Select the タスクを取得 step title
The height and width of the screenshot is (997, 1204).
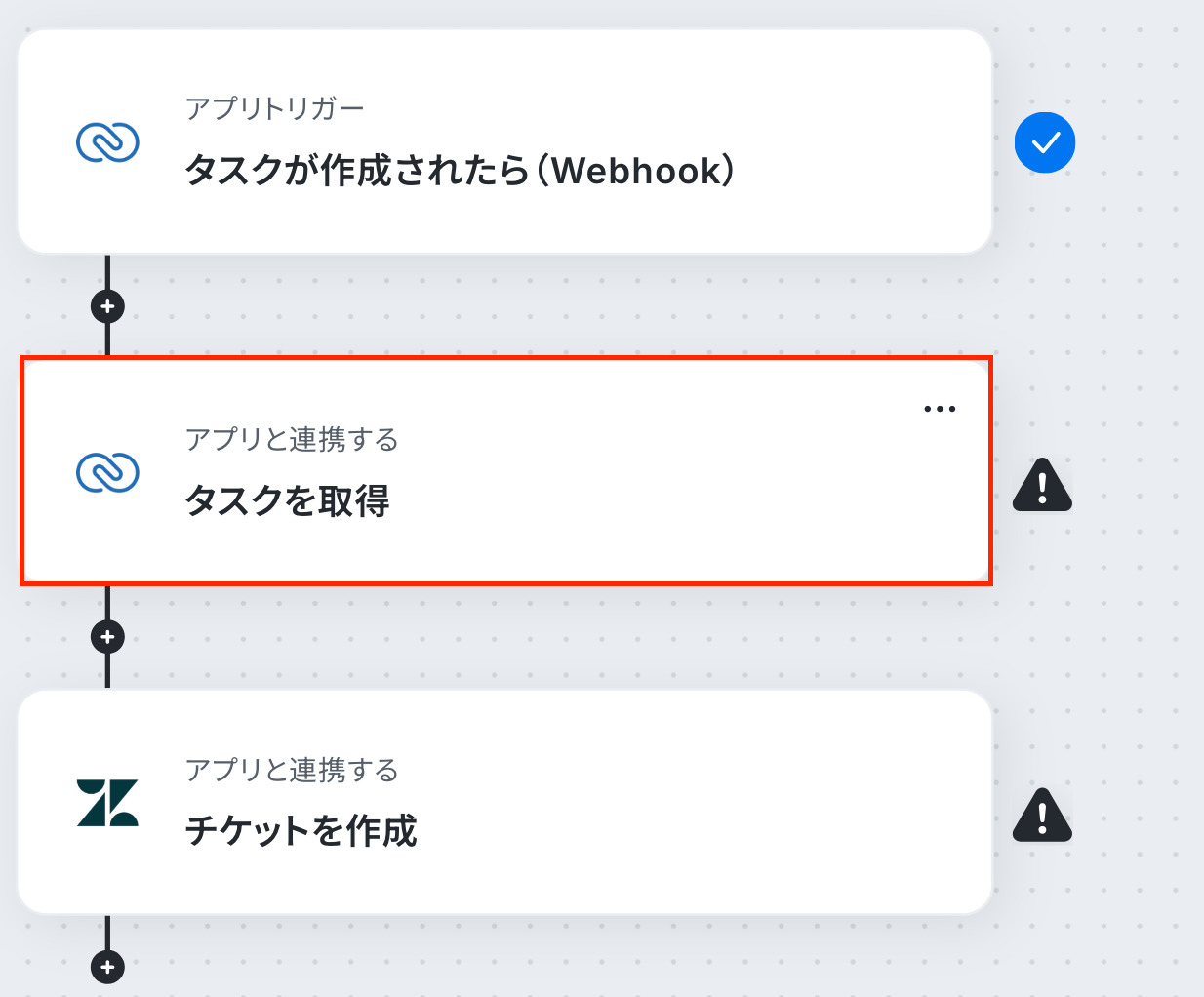288,500
